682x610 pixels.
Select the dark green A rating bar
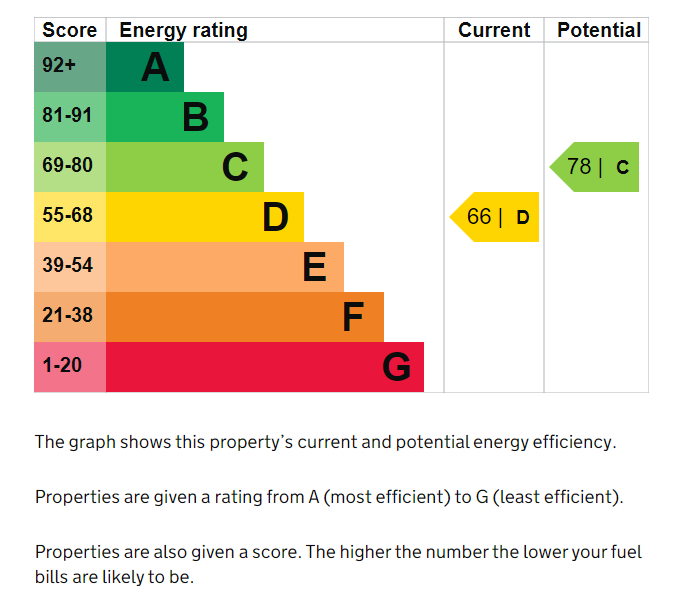click(145, 67)
